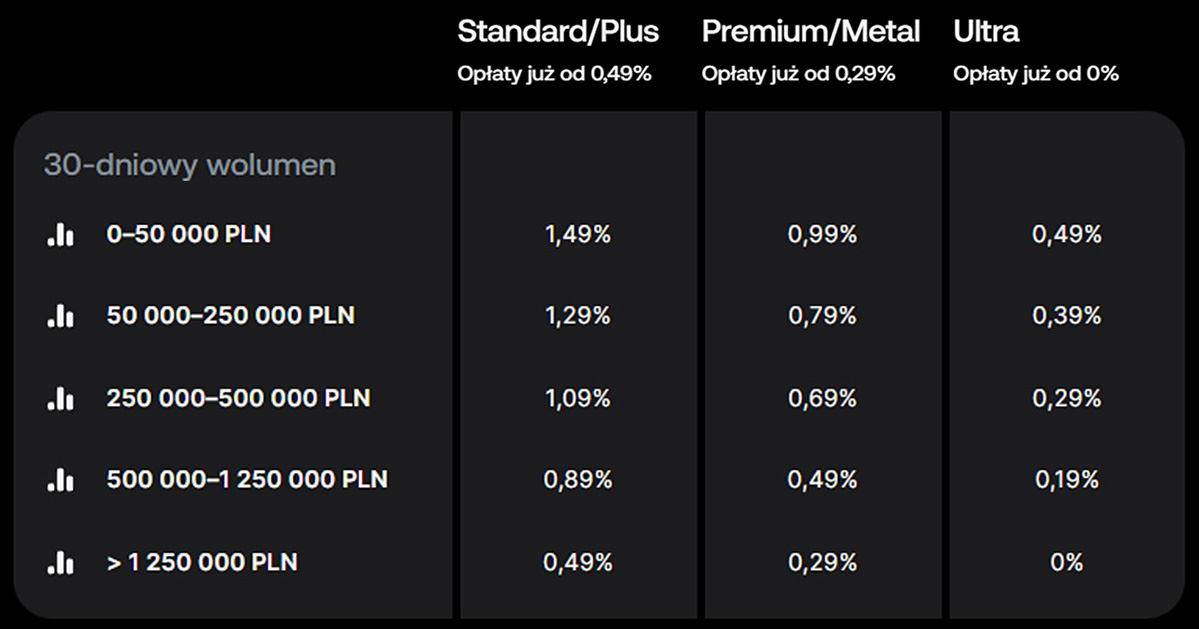Click the bar chart icon beside 250 000–500 000 PLN
This screenshot has width=1199, height=629.
[x=60, y=398]
